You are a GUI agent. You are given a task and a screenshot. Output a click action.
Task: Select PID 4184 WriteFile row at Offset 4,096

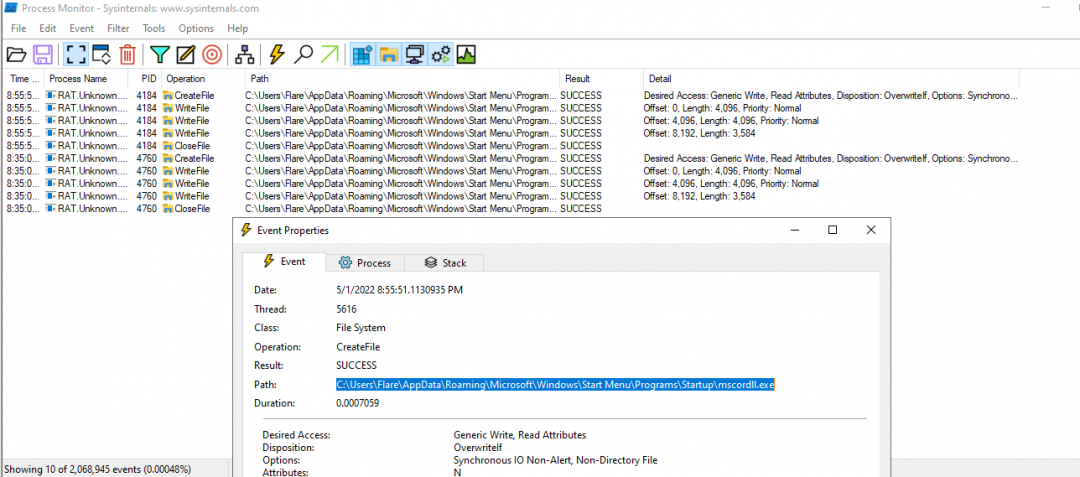click(512, 120)
